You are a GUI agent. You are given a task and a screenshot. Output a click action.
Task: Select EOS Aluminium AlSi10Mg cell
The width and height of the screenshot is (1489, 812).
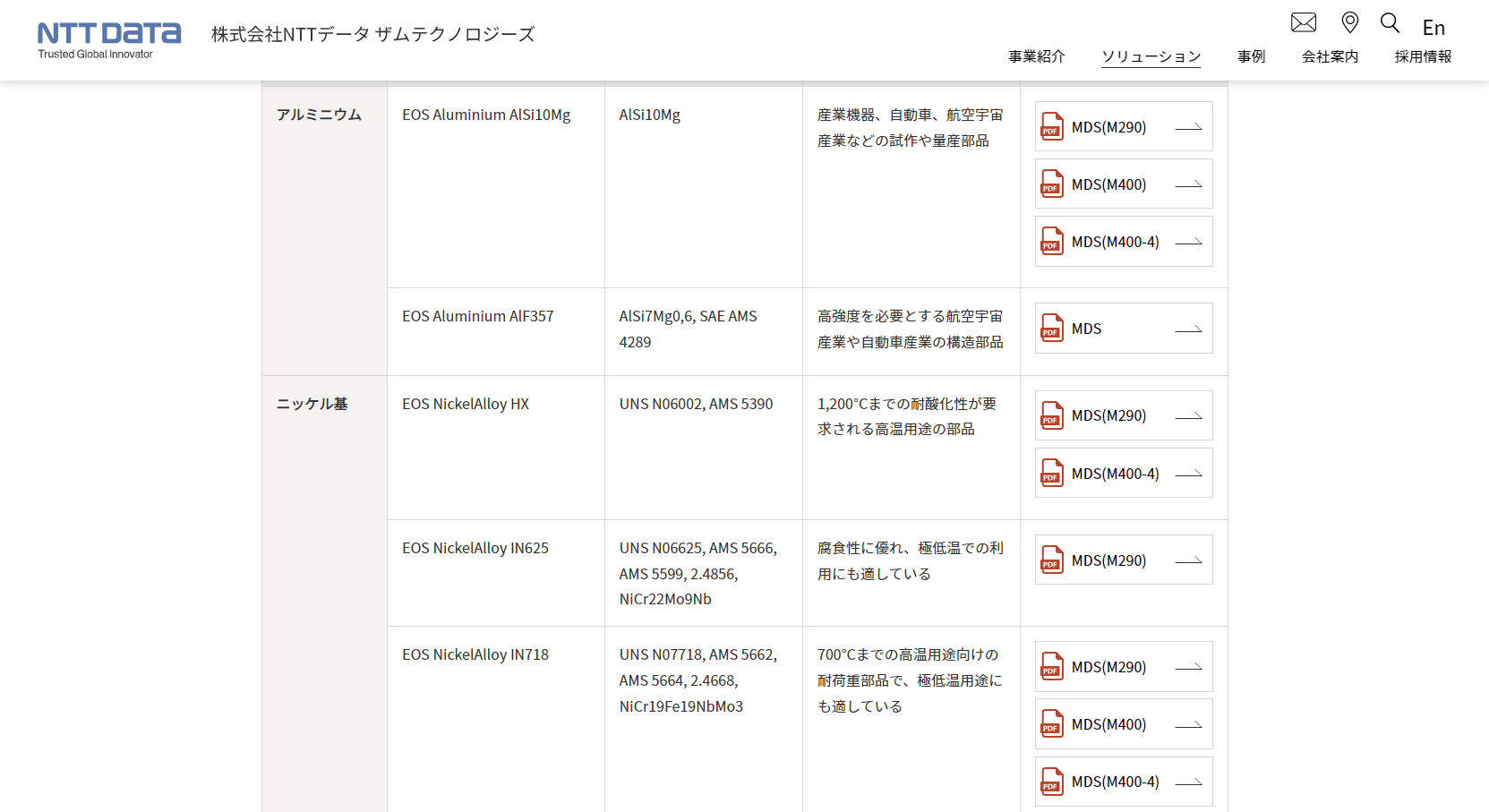coord(496,187)
